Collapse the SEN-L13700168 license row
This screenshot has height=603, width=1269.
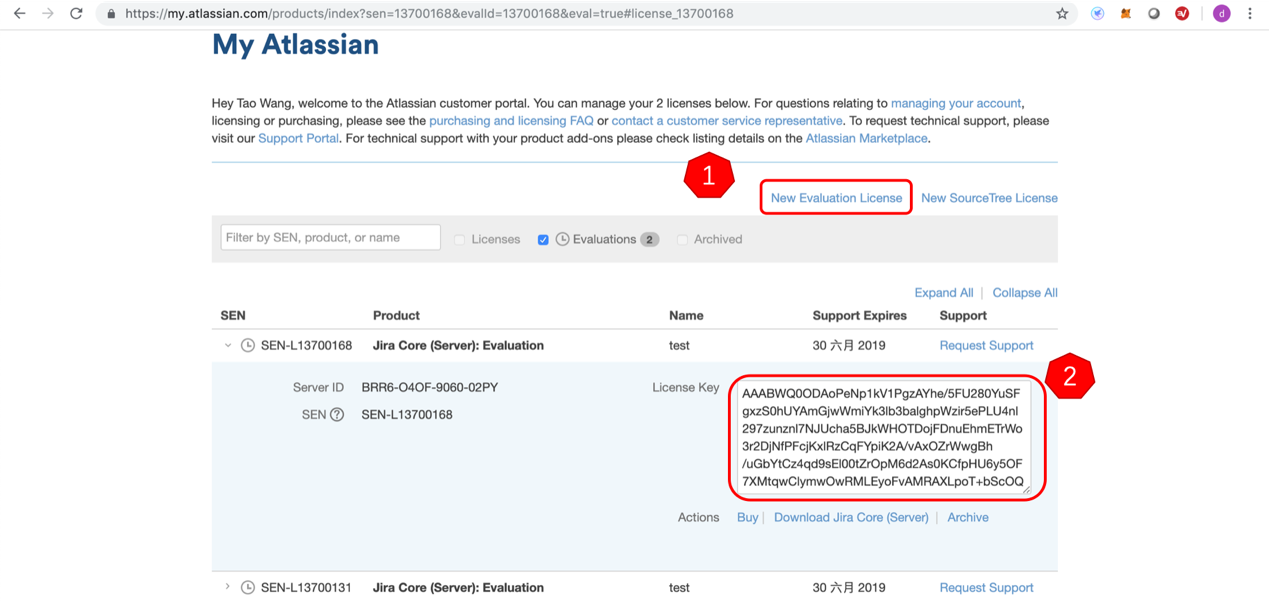click(228, 346)
